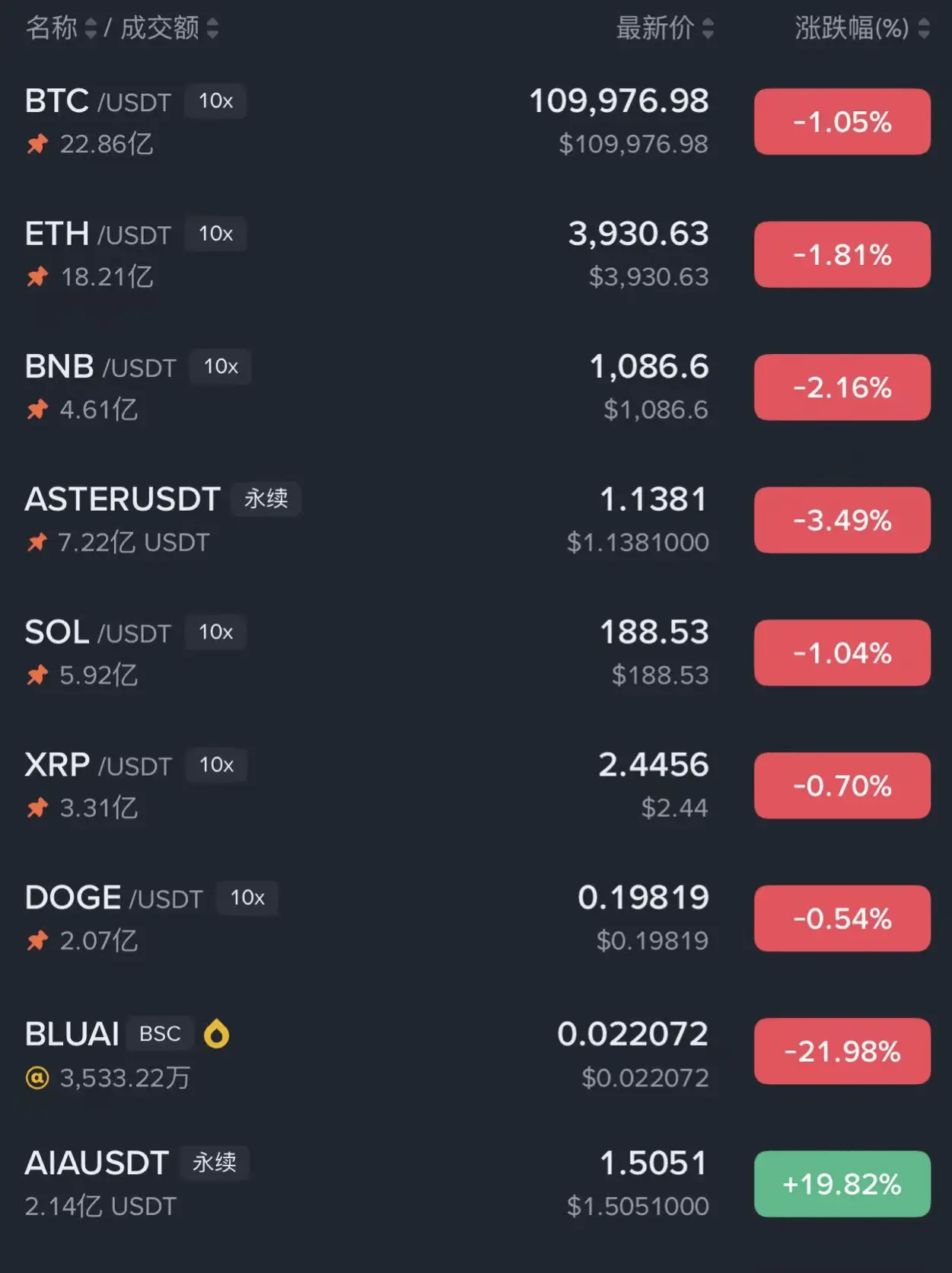The width and height of the screenshot is (952, 1273).
Task: Click the 10x leverage tag on ETH
Action: pos(215,234)
